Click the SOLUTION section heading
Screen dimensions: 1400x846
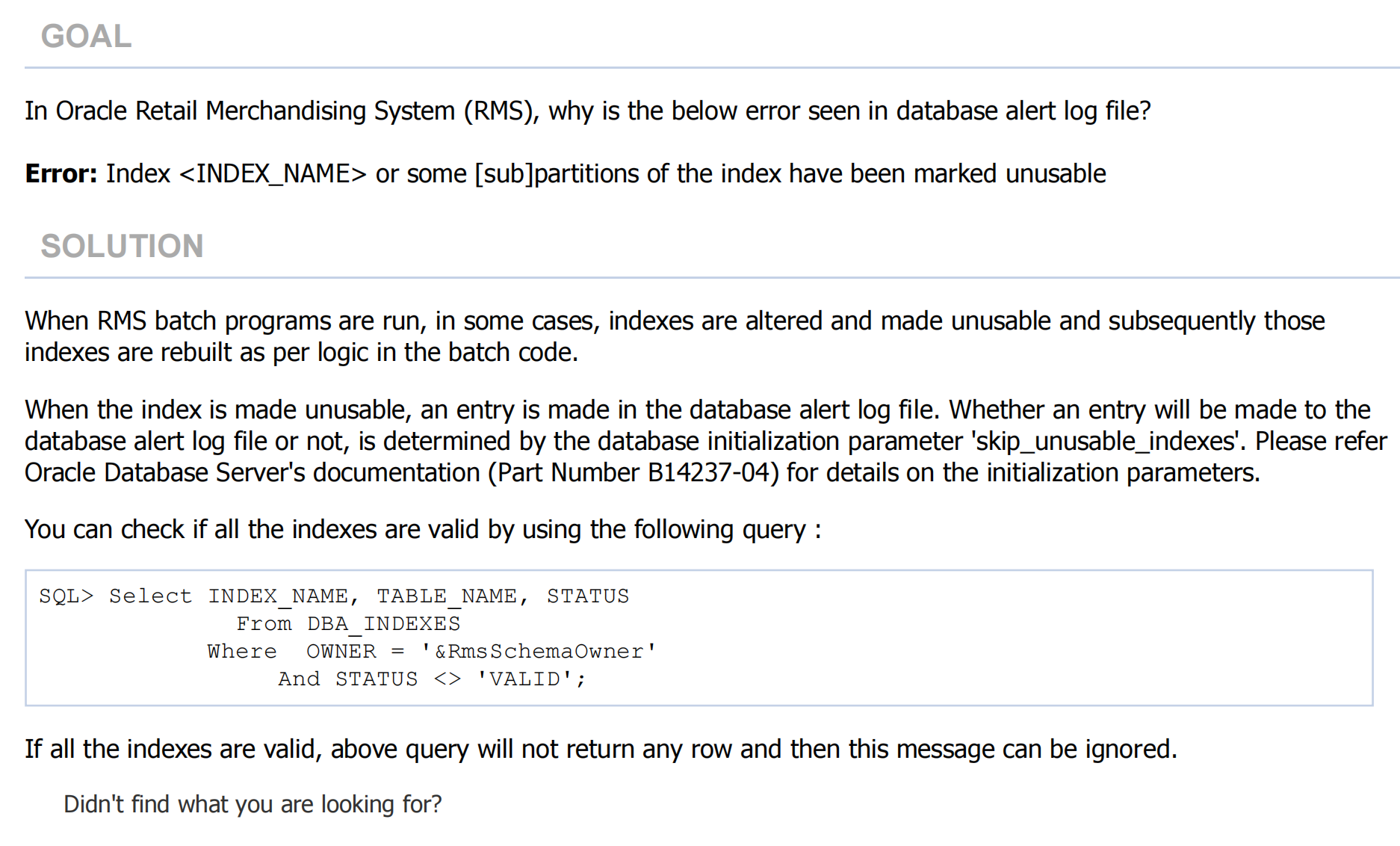(x=122, y=246)
